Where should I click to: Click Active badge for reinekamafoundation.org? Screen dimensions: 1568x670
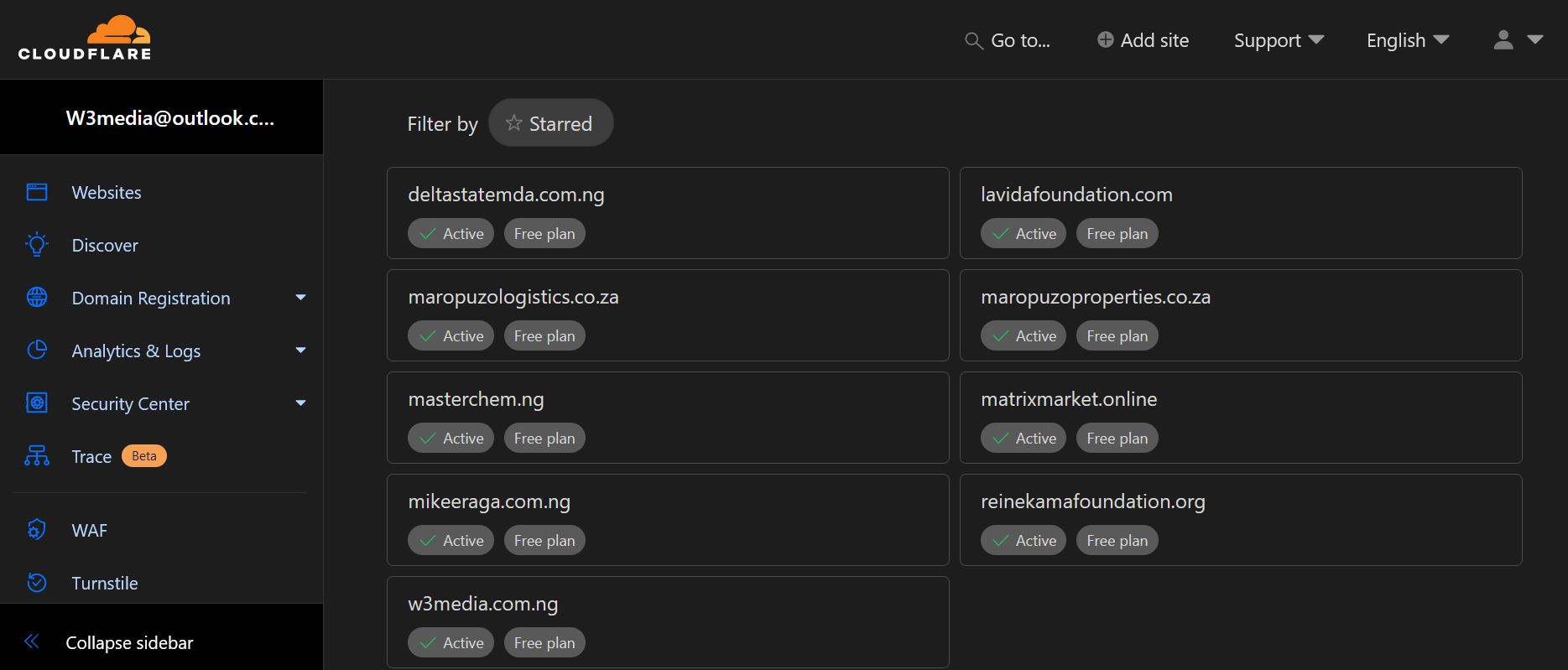coord(1023,540)
